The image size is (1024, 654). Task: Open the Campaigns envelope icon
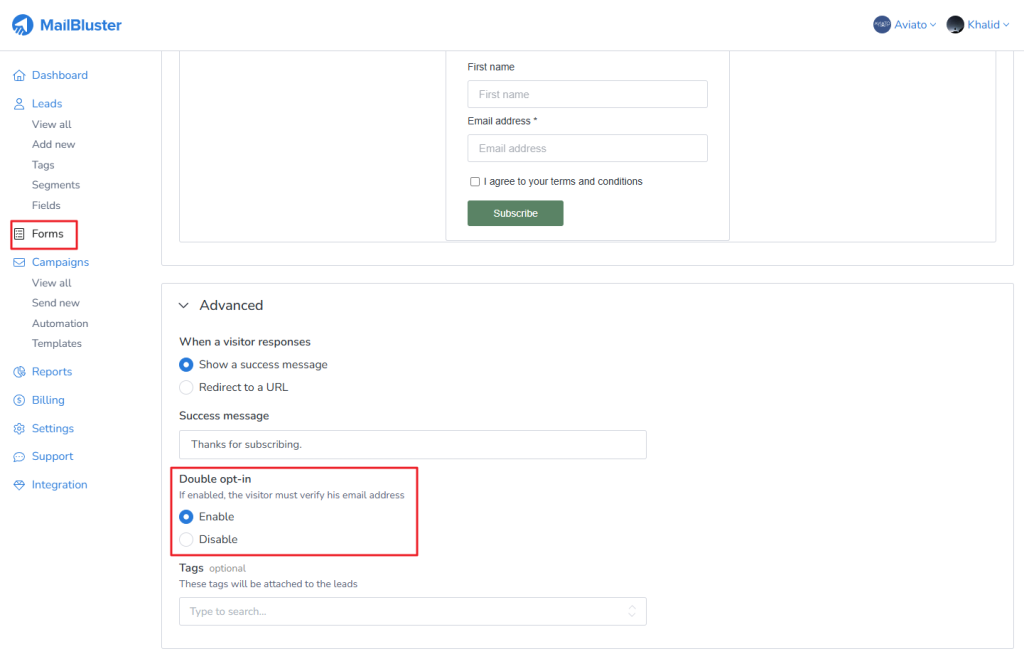click(18, 262)
